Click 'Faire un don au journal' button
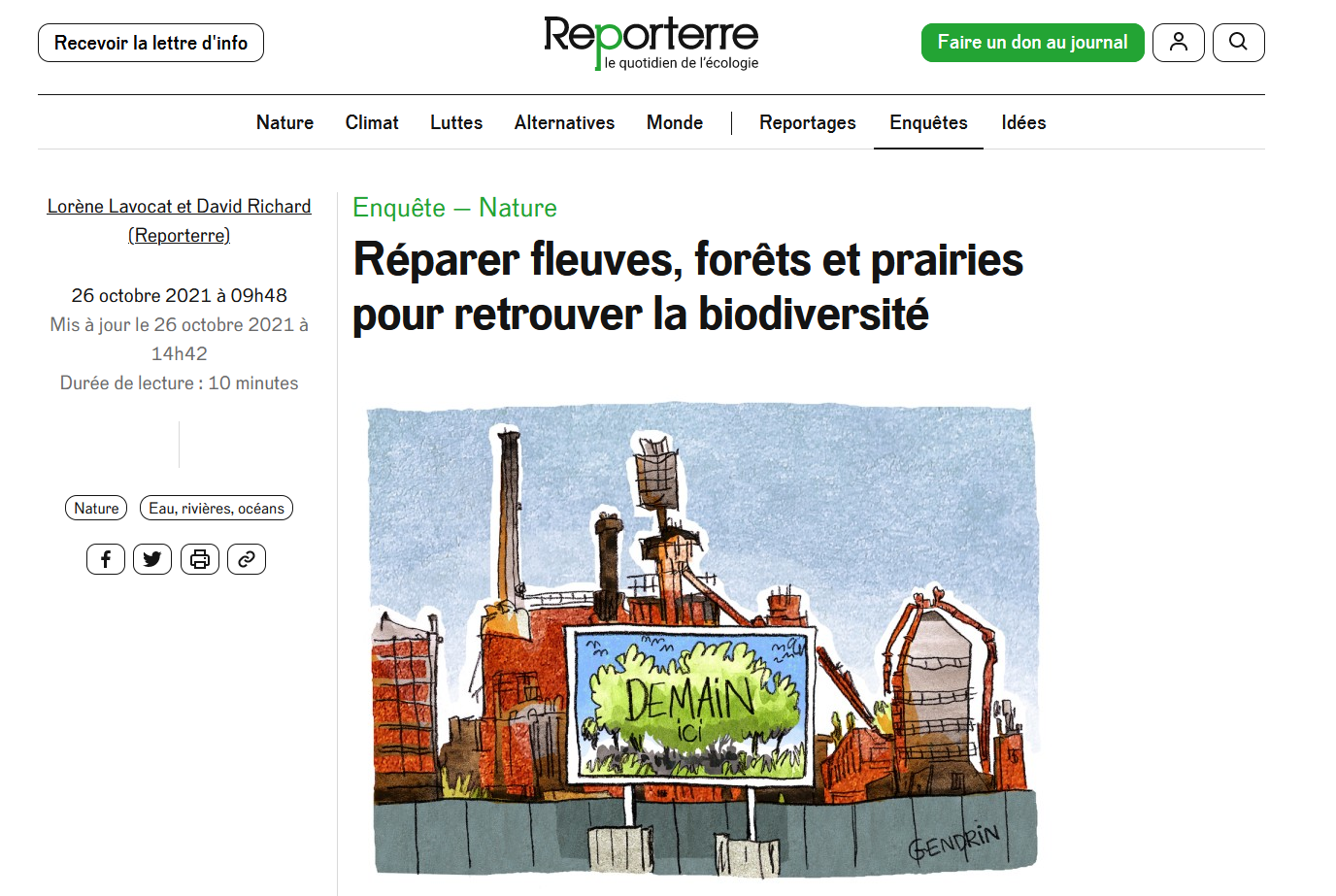 pyautogui.click(x=1032, y=43)
